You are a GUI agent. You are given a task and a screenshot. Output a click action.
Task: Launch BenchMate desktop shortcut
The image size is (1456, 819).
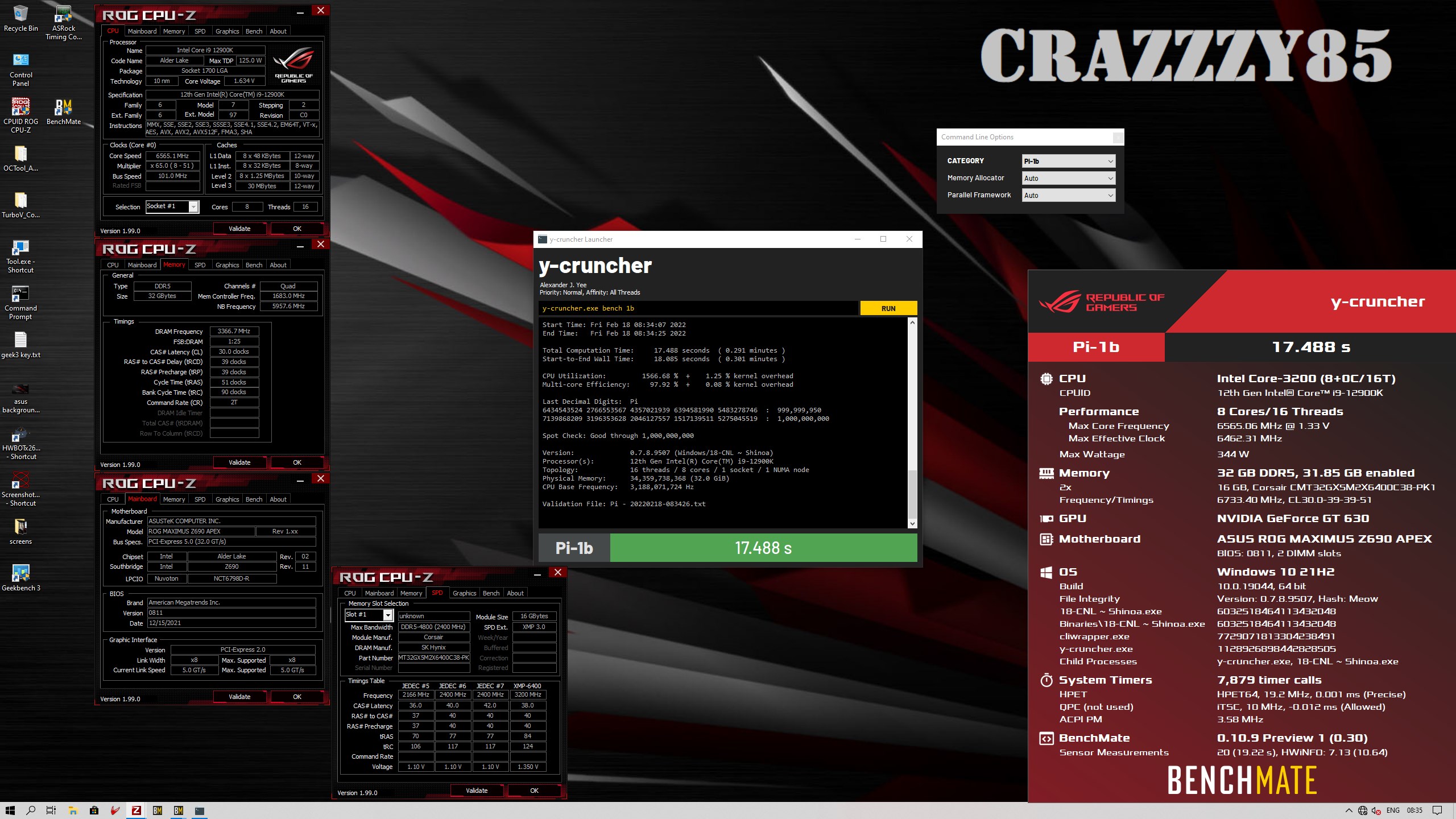[63, 111]
